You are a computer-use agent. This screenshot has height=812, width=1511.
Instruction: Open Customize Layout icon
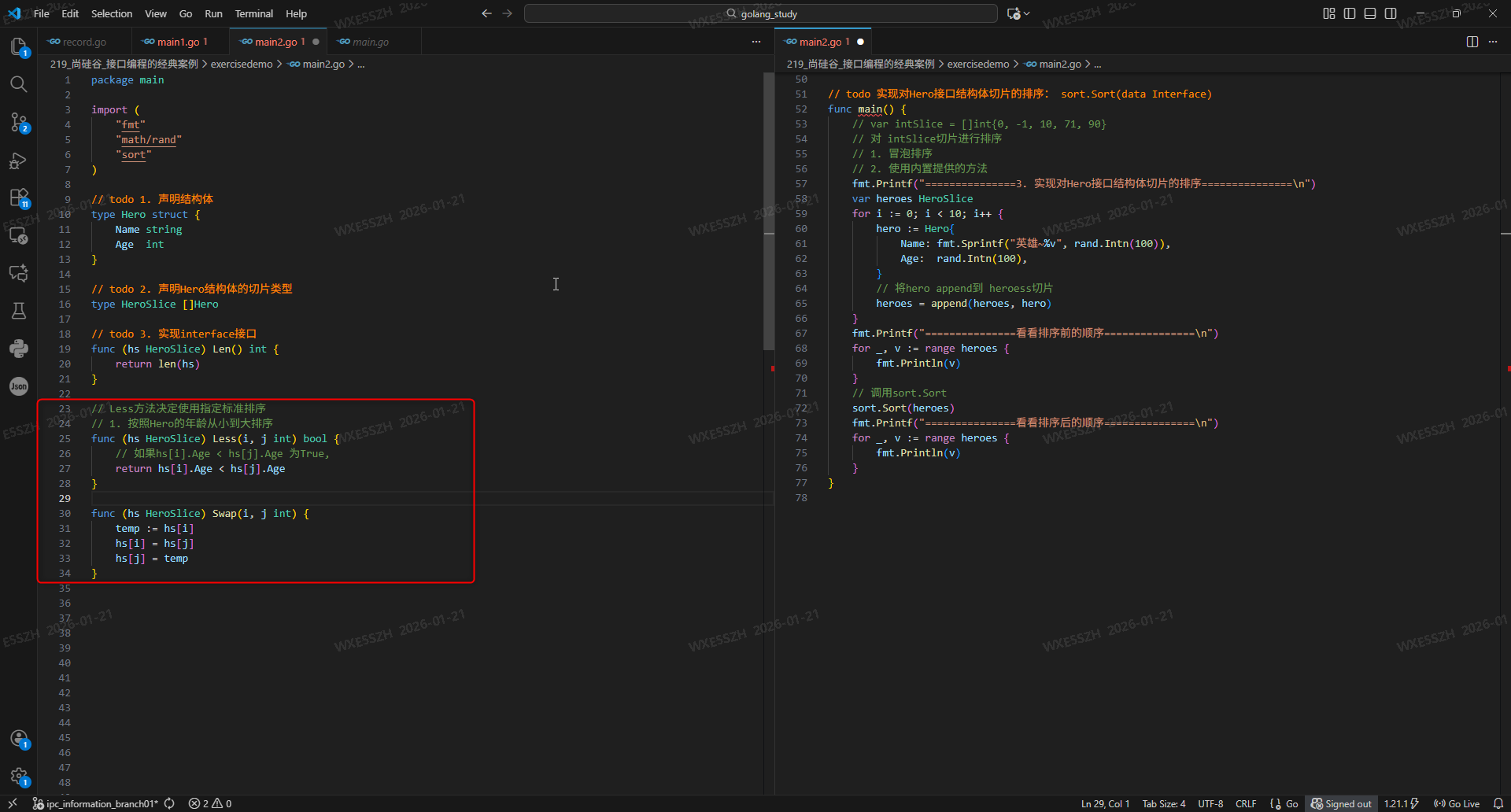click(1329, 13)
